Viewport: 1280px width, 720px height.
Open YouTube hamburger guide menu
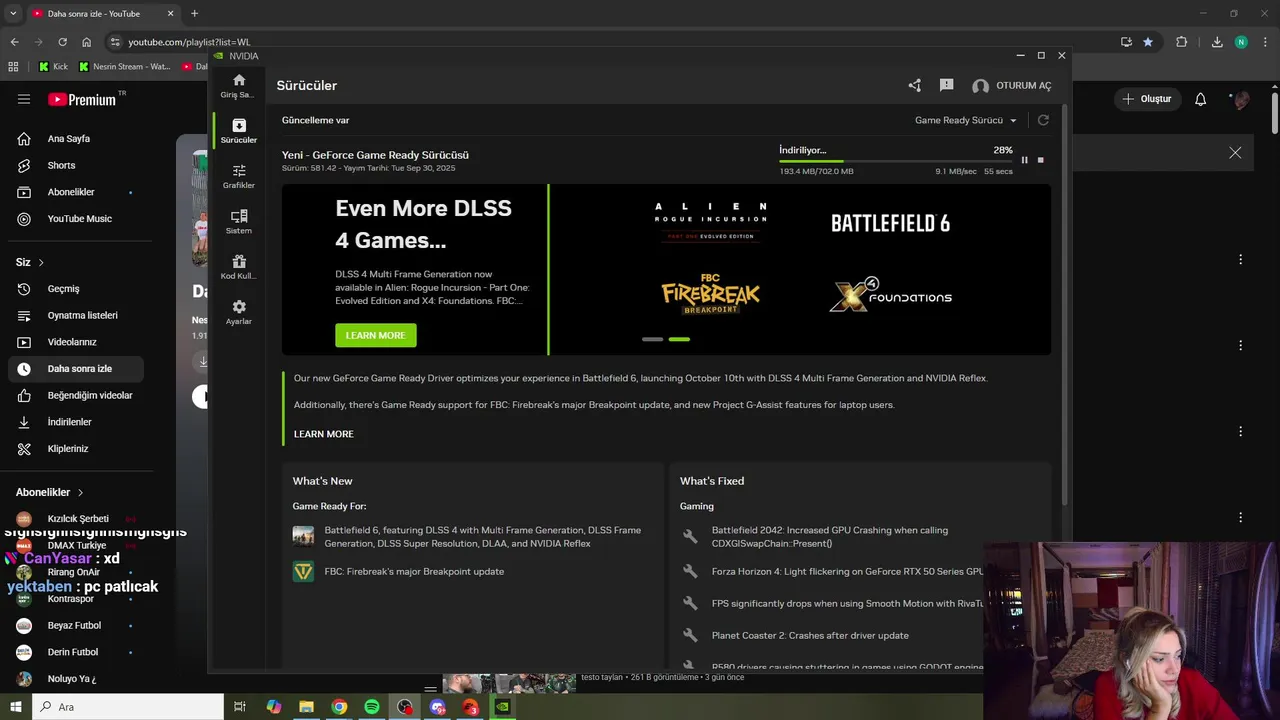24,99
